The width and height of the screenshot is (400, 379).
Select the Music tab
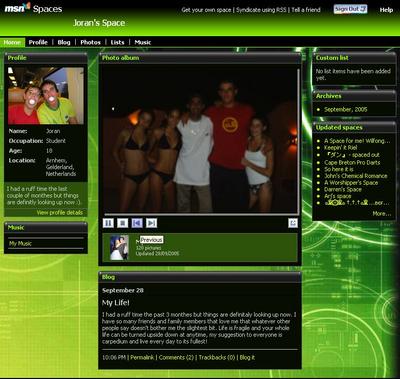coord(143,42)
